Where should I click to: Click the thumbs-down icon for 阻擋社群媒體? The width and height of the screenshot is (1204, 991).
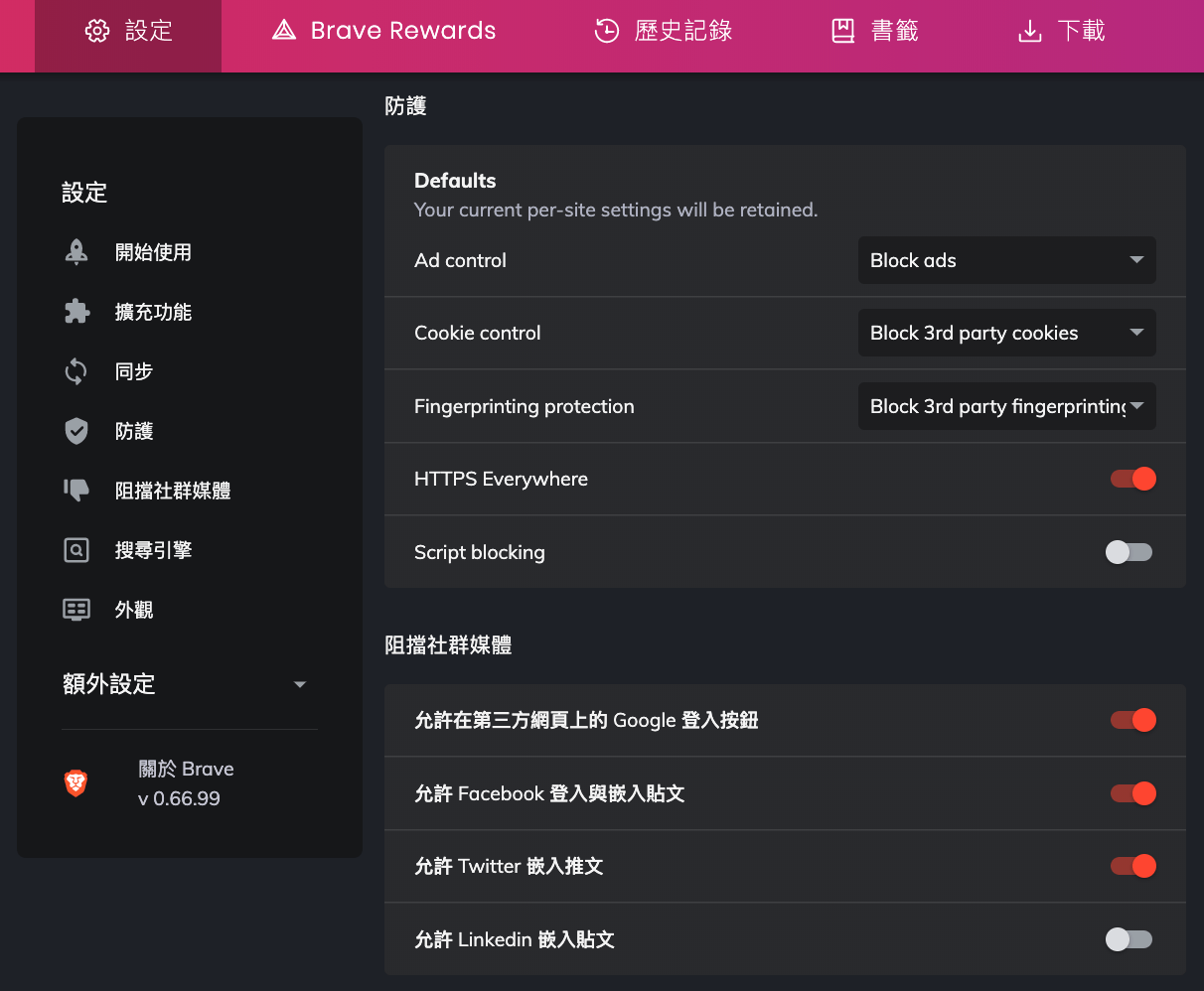[x=76, y=491]
